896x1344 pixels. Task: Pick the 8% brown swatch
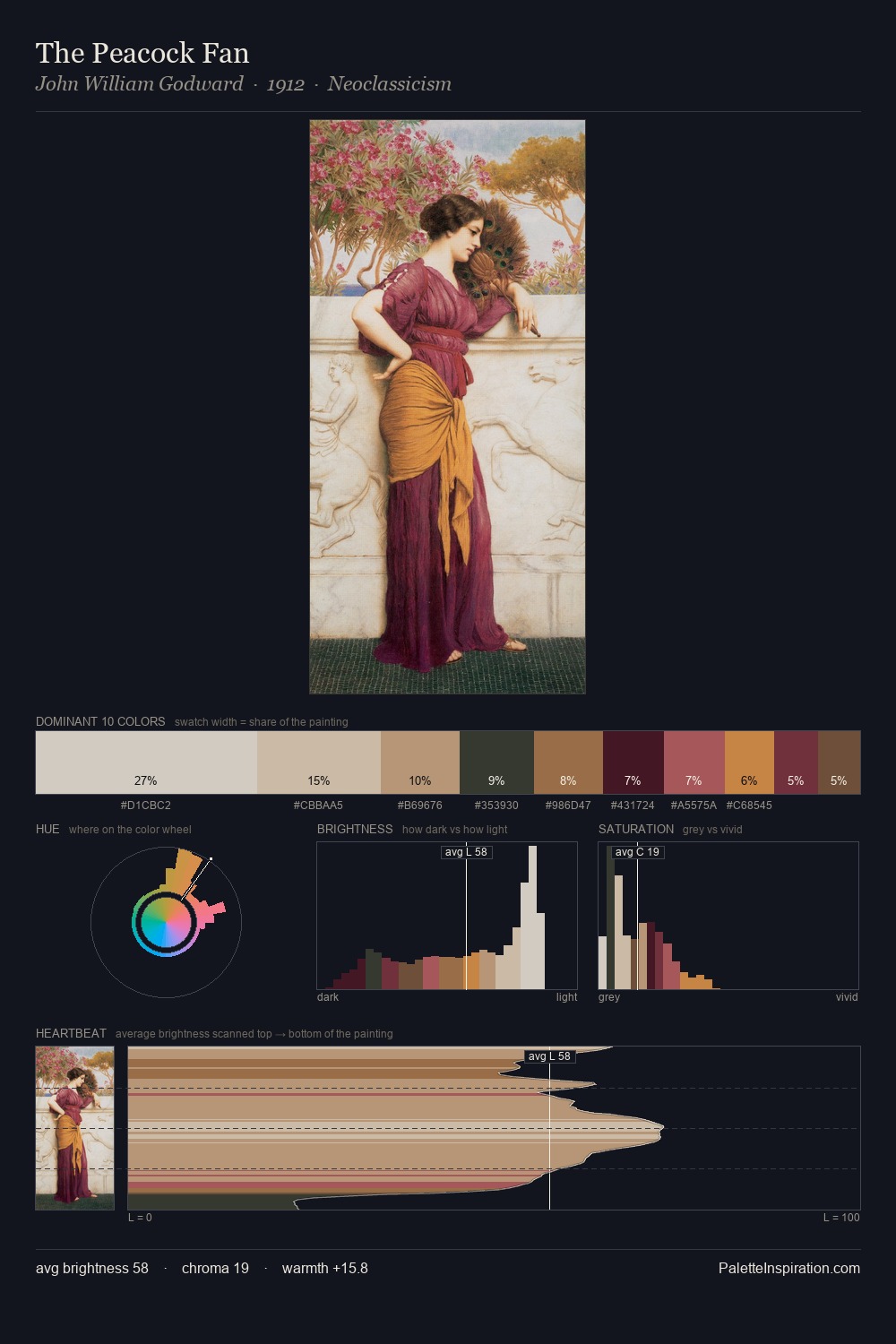click(568, 762)
